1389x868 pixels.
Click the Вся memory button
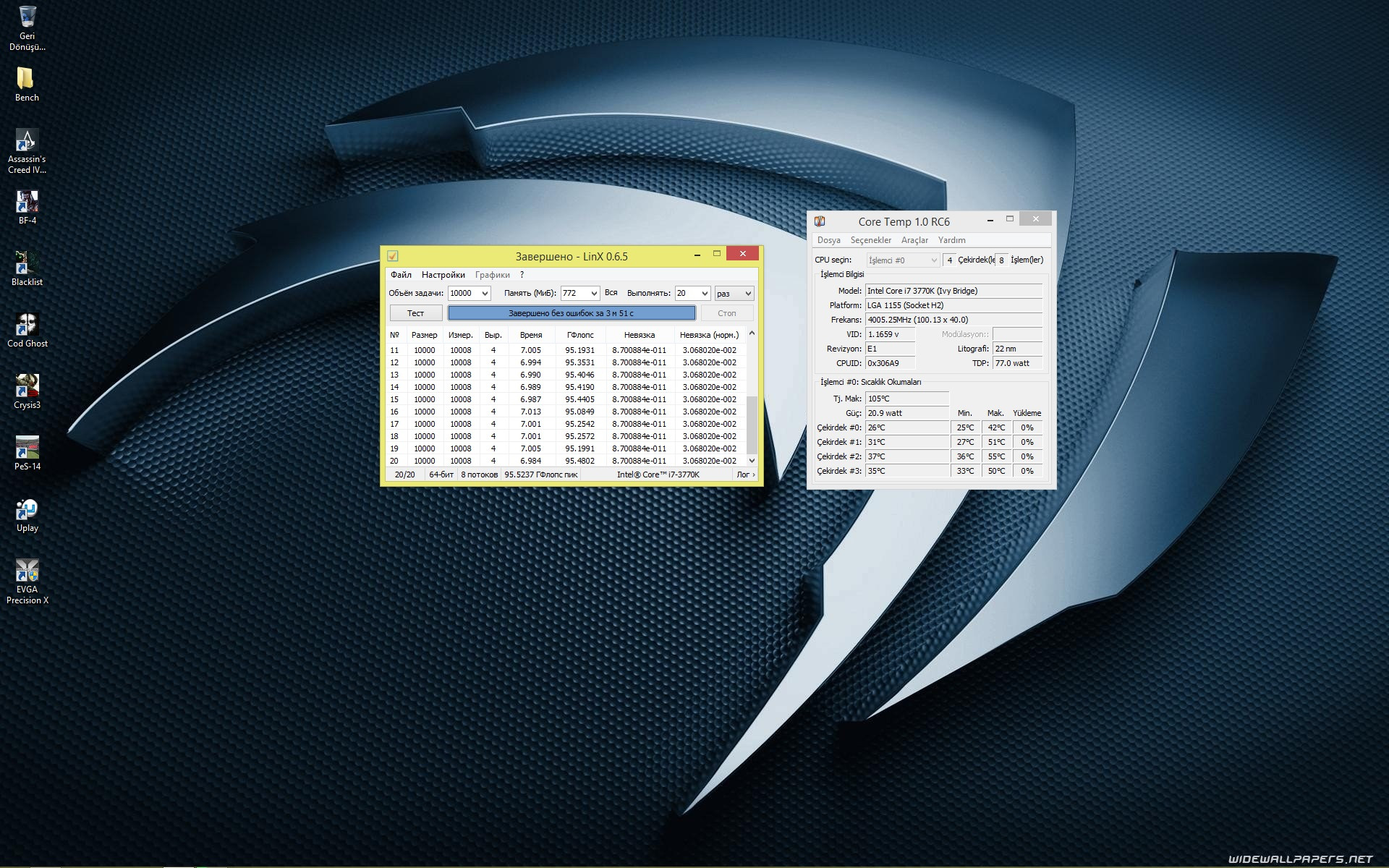(611, 293)
